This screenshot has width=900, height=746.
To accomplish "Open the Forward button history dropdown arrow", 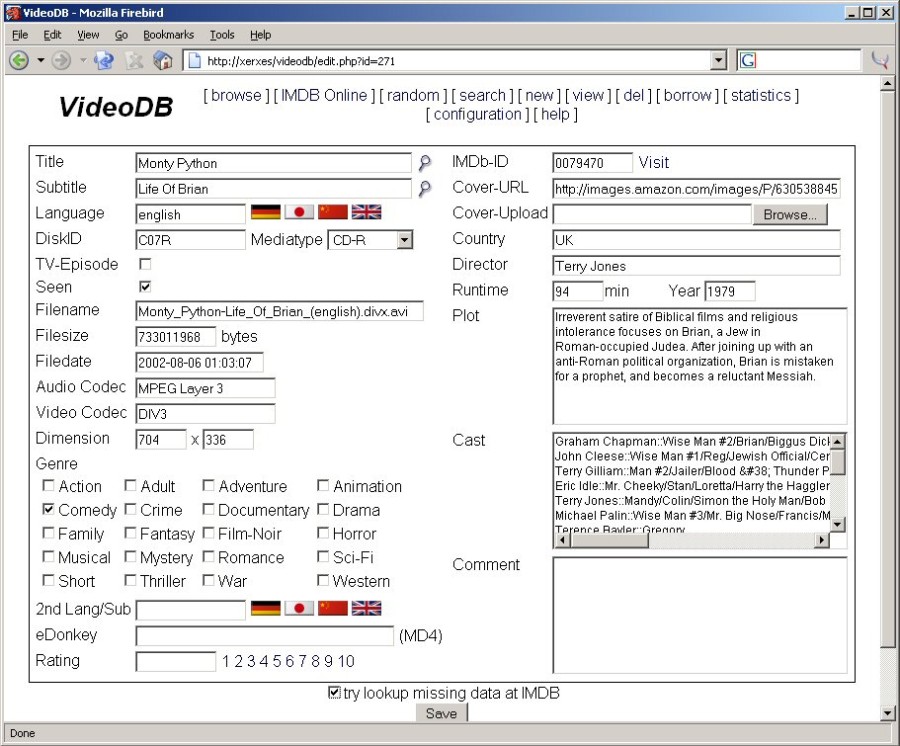I will (83, 60).
